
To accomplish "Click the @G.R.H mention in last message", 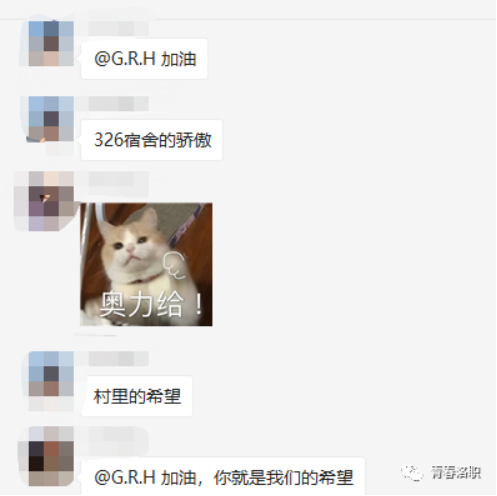I will (x=125, y=478).
